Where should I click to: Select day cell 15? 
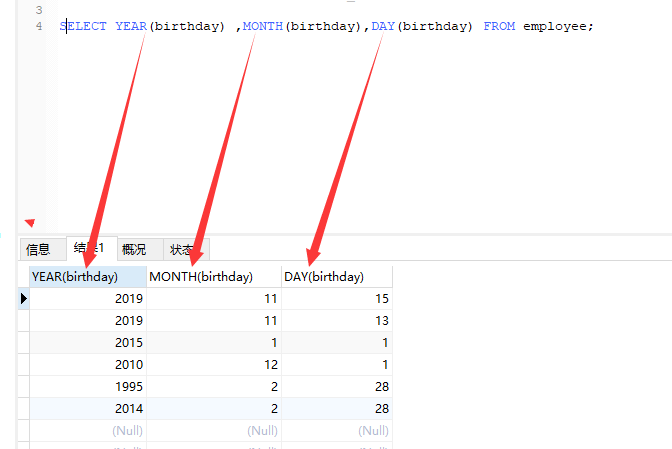click(337, 299)
